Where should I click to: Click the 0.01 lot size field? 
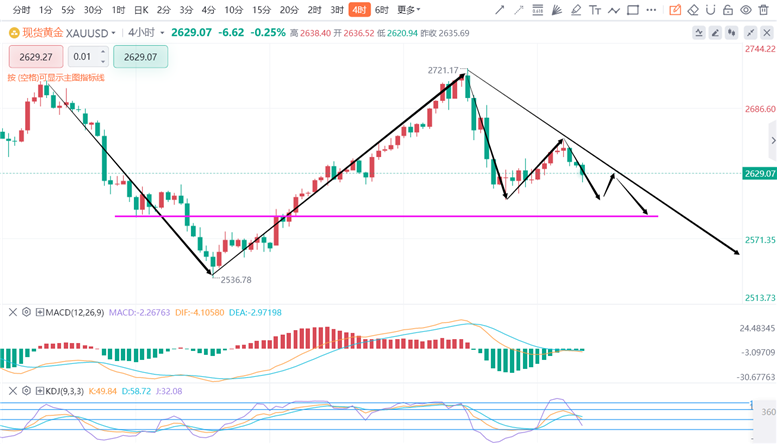click(x=82, y=56)
